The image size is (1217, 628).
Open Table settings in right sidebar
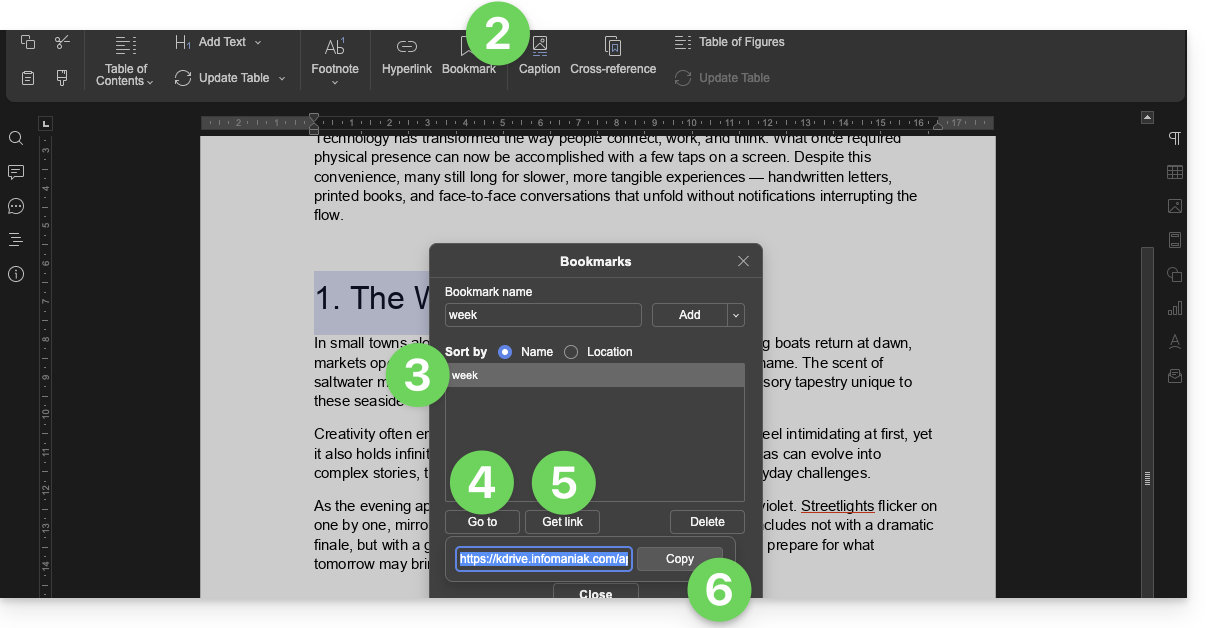1175,172
